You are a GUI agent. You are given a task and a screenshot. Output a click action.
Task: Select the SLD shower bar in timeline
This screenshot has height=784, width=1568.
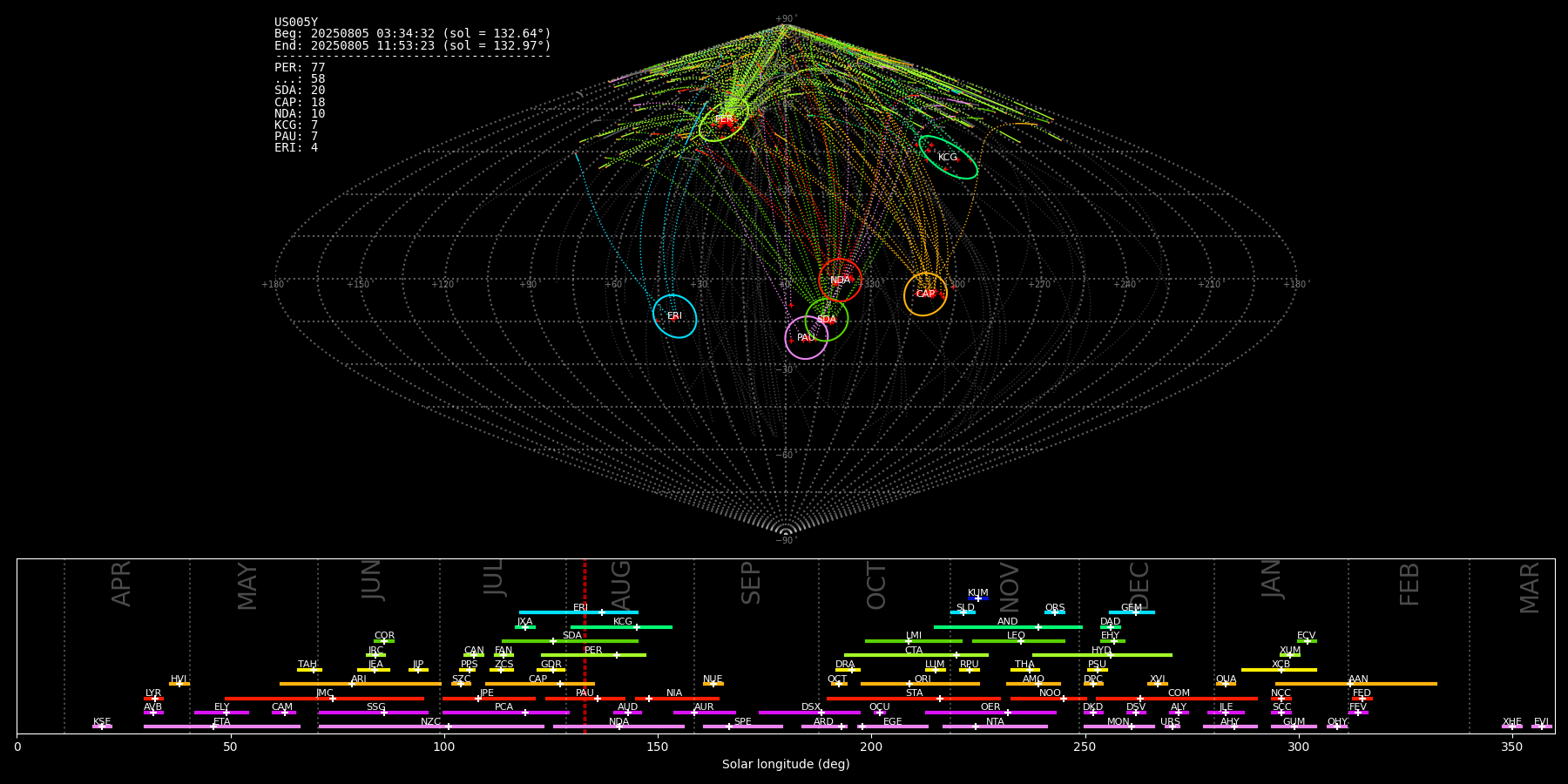pyautogui.click(x=963, y=612)
